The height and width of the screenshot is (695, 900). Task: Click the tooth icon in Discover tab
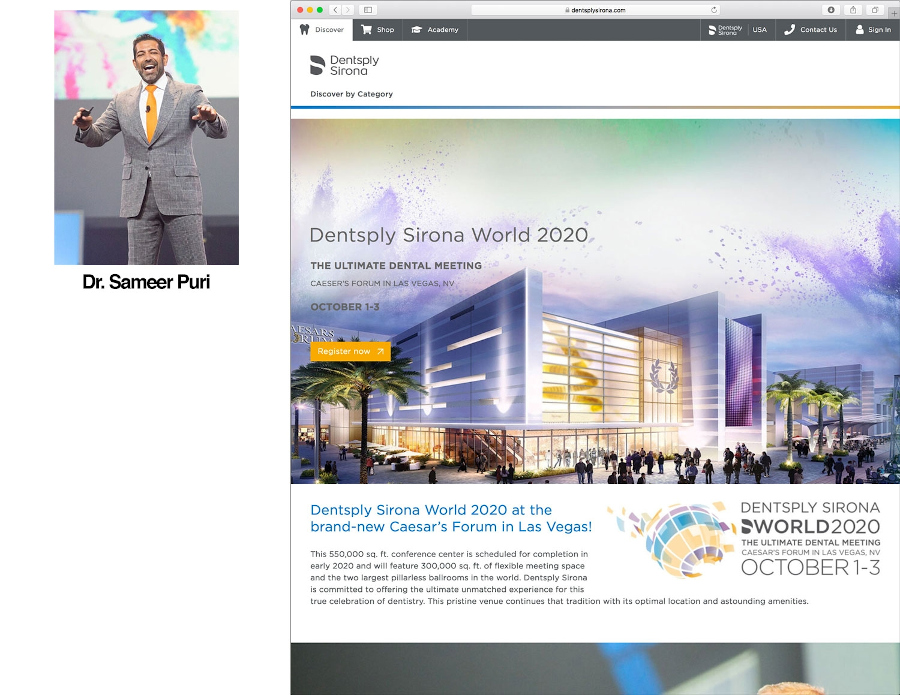click(x=304, y=29)
